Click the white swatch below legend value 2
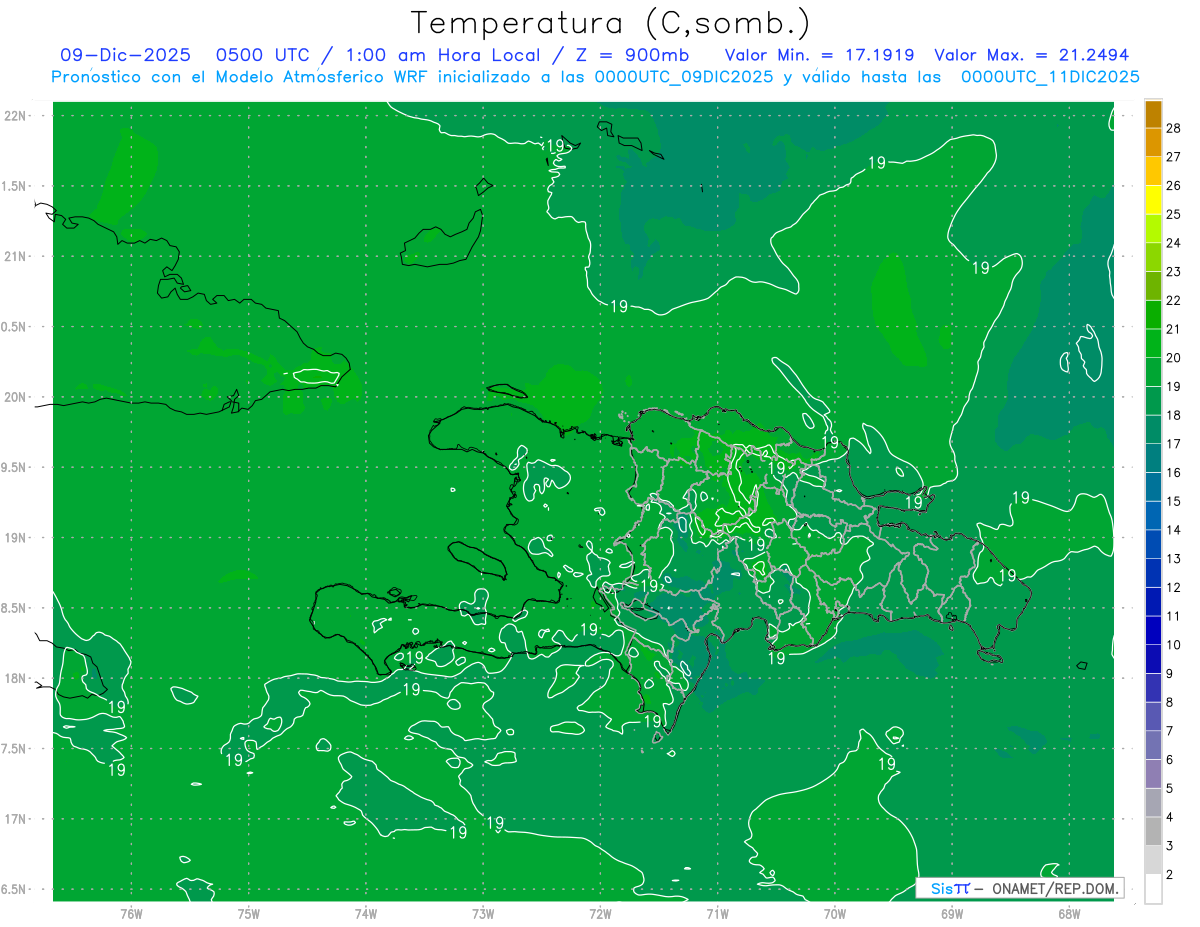This screenshot has width=1200, height=927. (x=1153, y=888)
